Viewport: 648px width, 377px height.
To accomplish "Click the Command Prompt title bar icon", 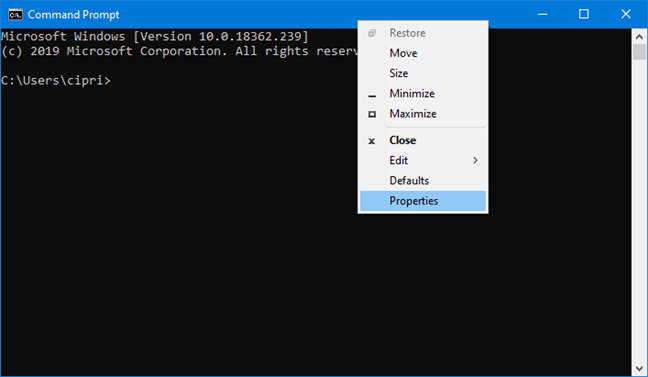I will click(15, 14).
